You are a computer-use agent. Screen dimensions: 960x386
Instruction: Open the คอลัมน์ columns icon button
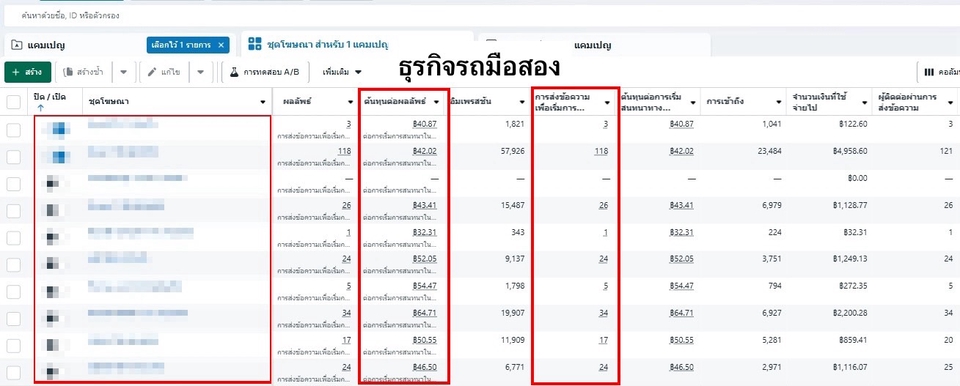pyautogui.click(x=939, y=72)
